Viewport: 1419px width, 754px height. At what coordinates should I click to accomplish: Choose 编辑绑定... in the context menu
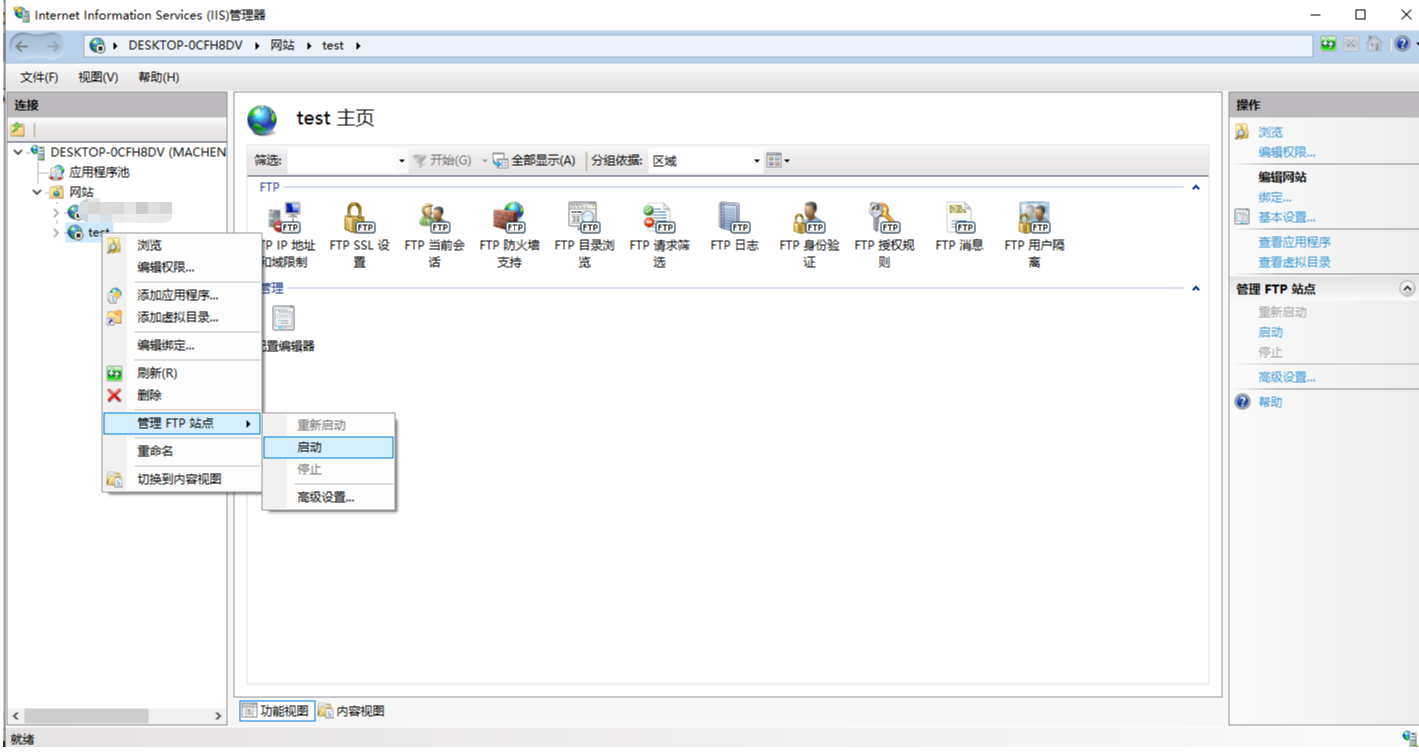point(182,345)
